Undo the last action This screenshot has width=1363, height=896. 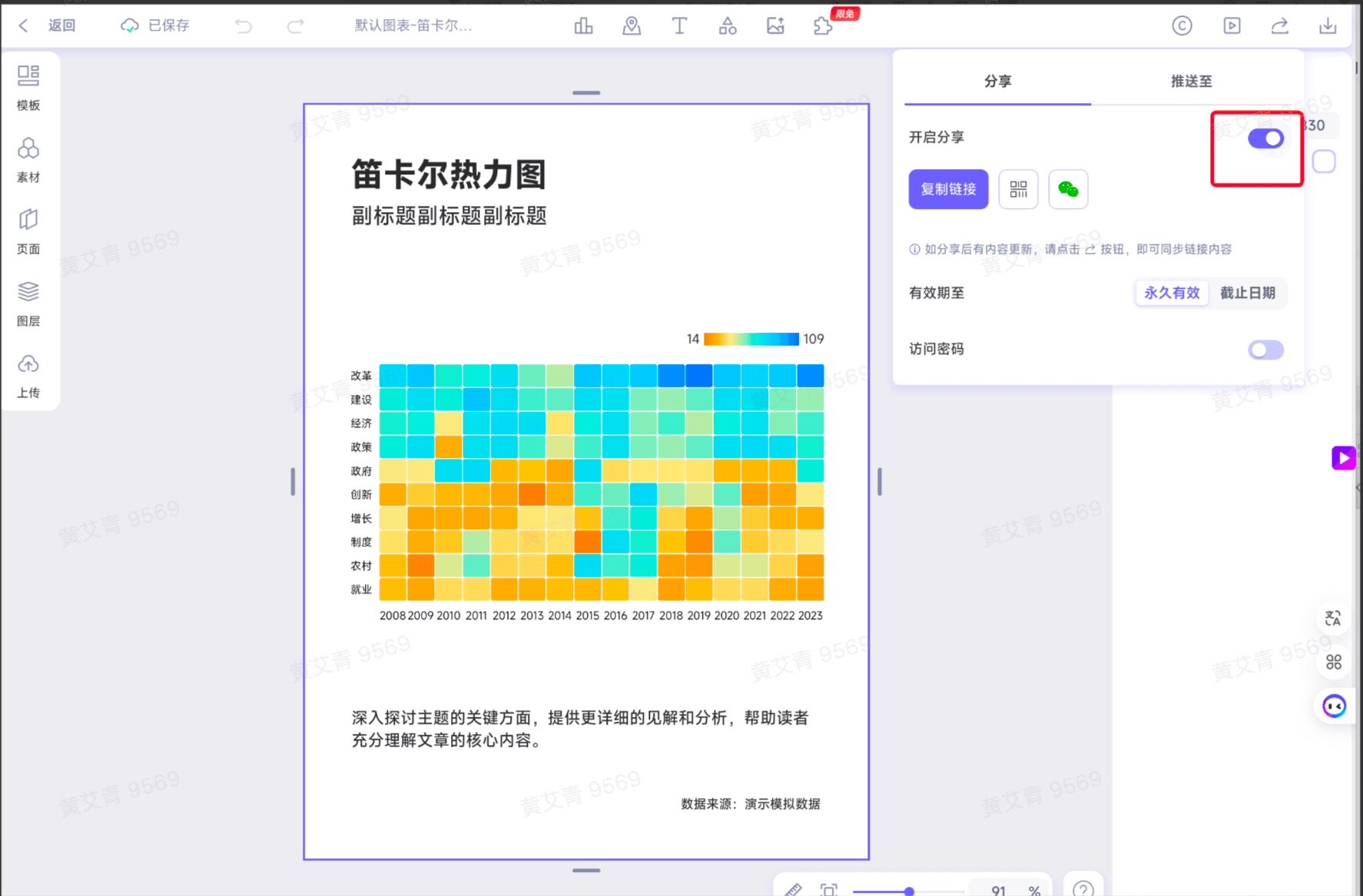pyautogui.click(x=243, y=26)
